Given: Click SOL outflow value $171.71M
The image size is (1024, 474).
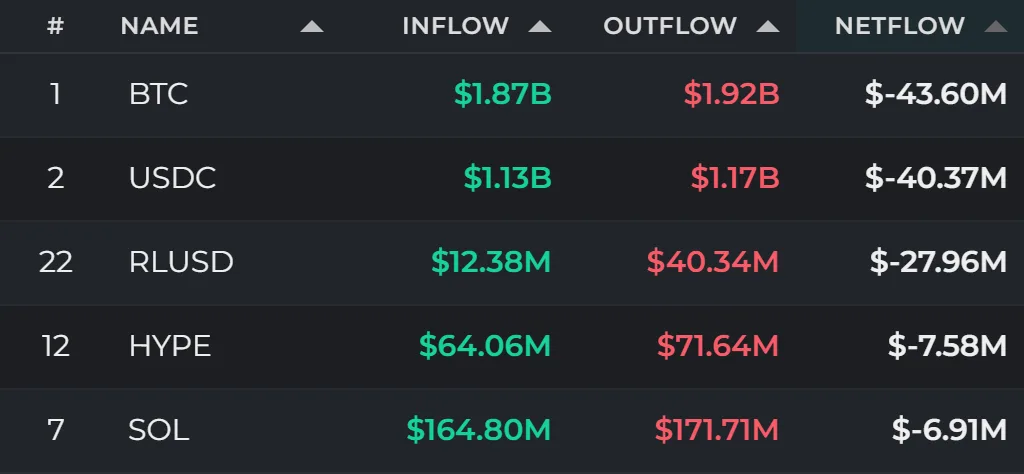Looking at the screenshot, I should [717, 430].
